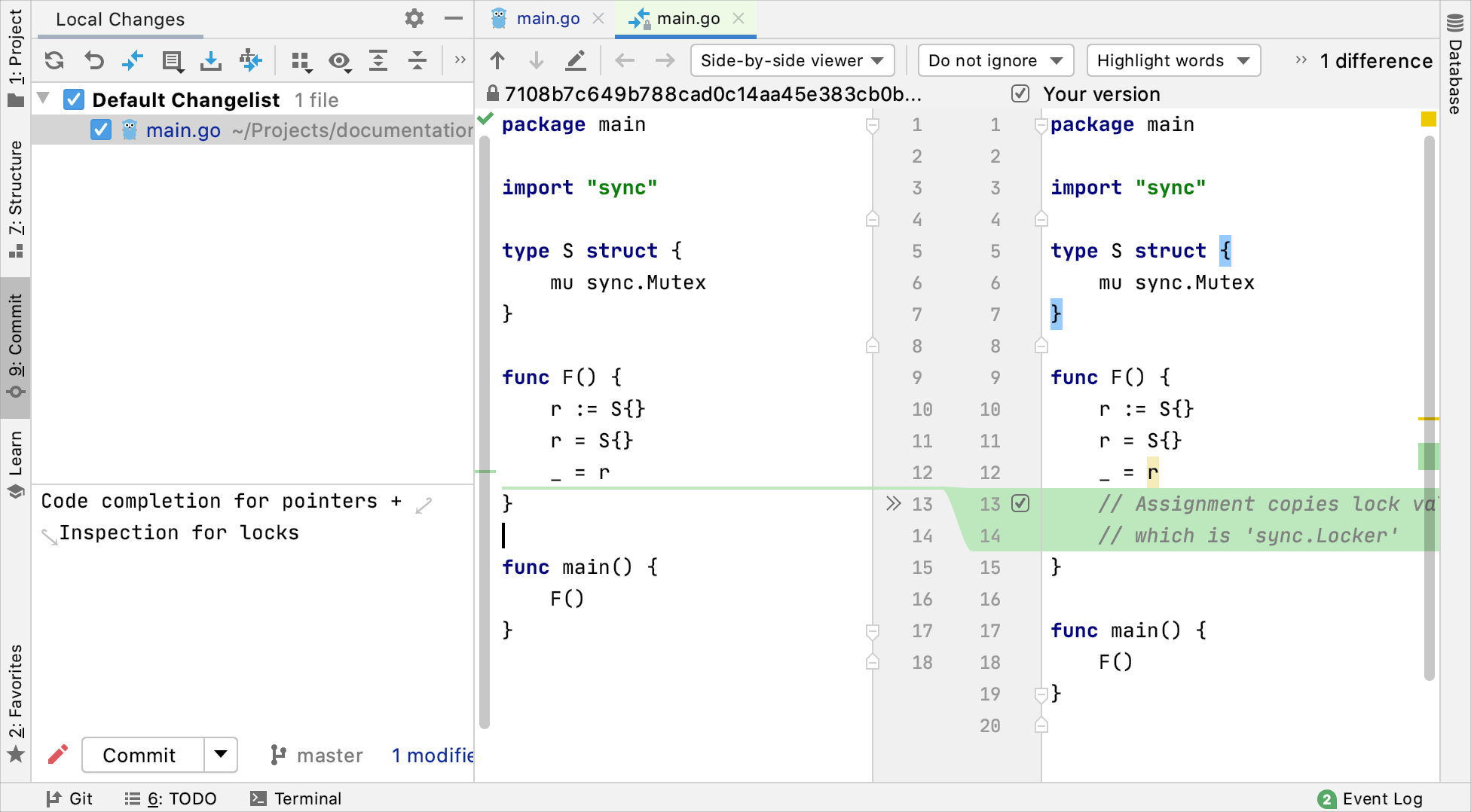Image resolution: width=1471 pixels, height=812 pixels.
Task: Jump to source with pencil icon
Action: (x=576, y=60)
